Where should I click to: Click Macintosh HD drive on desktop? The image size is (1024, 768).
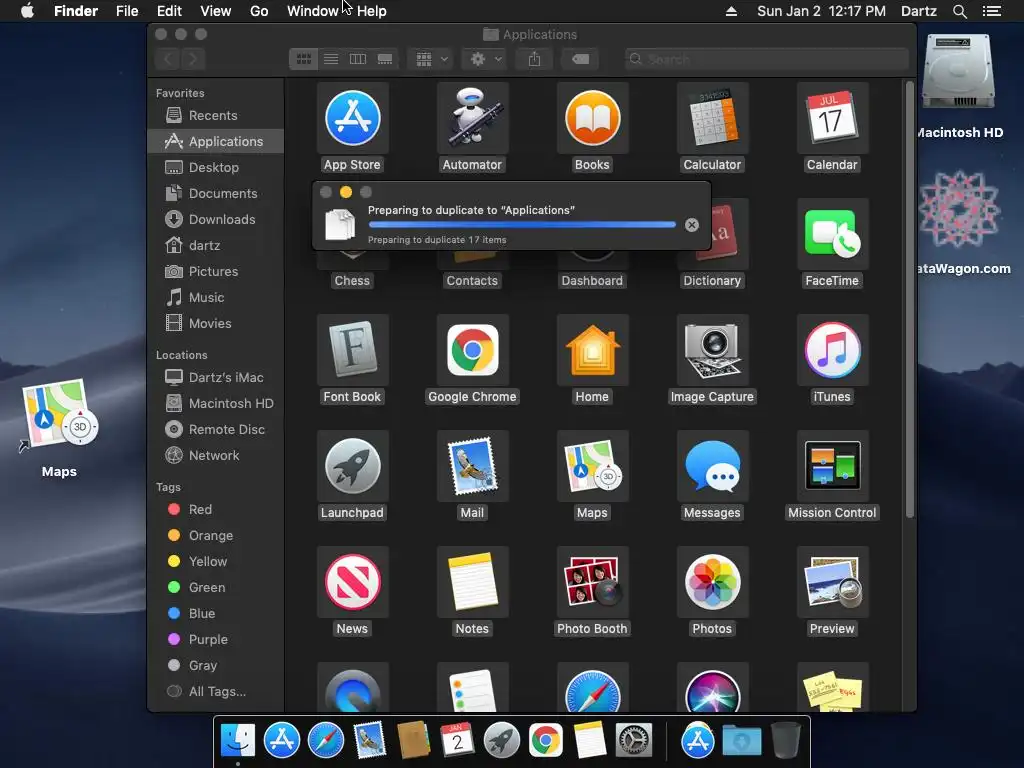point(958,72)
